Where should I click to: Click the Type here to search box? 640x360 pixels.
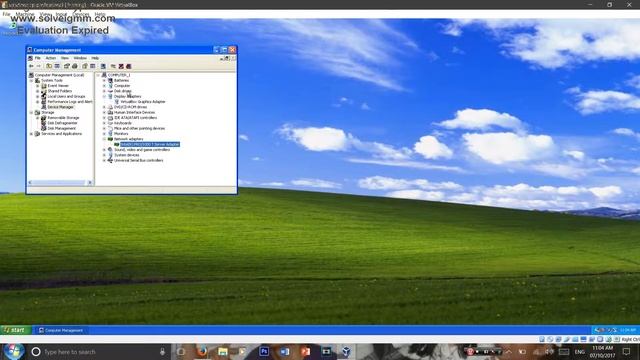tap(98, 351)
